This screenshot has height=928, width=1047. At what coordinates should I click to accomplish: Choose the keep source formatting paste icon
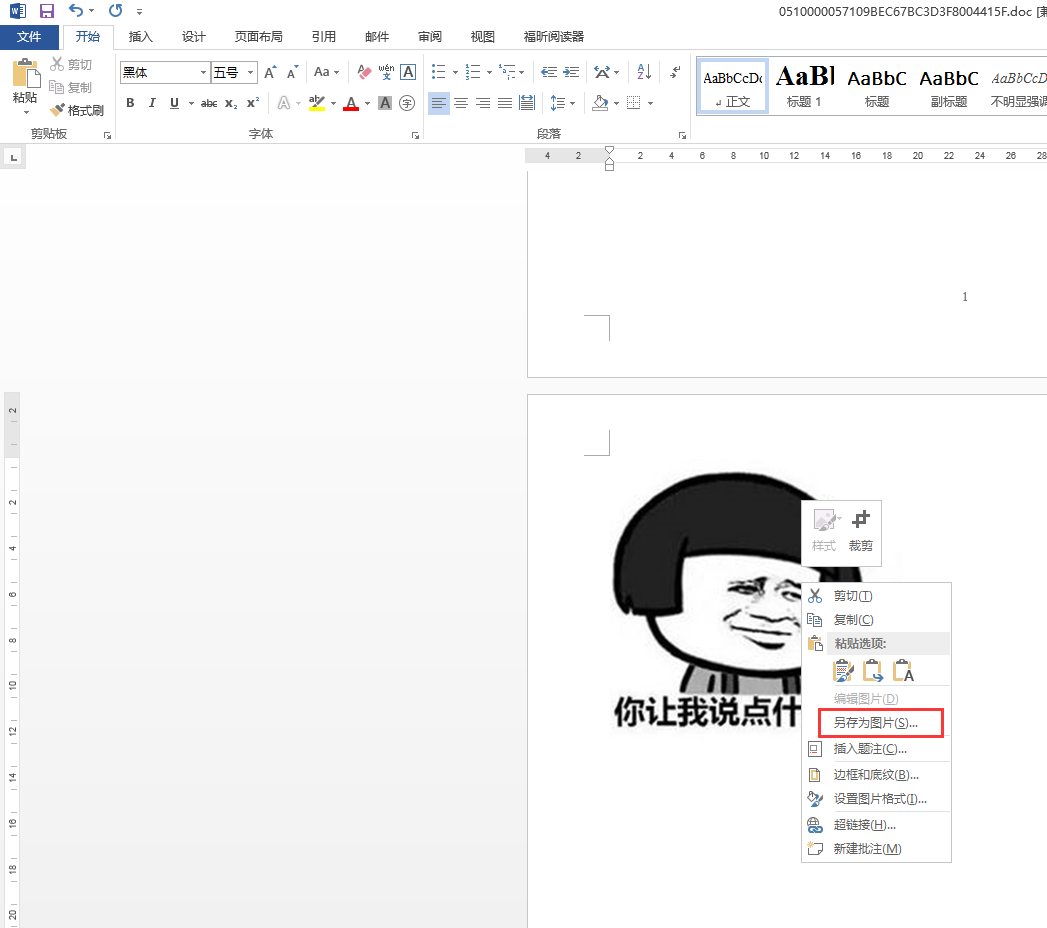coord(843,670)
